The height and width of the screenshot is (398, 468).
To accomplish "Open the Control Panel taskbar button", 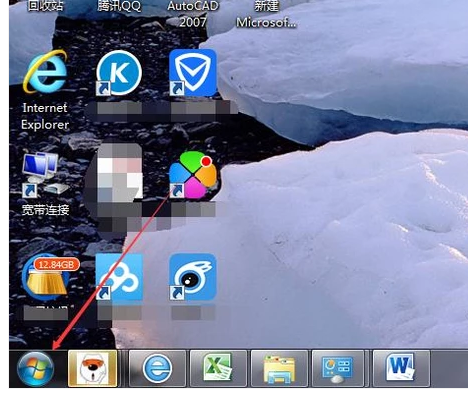I will tap(337, 368).
